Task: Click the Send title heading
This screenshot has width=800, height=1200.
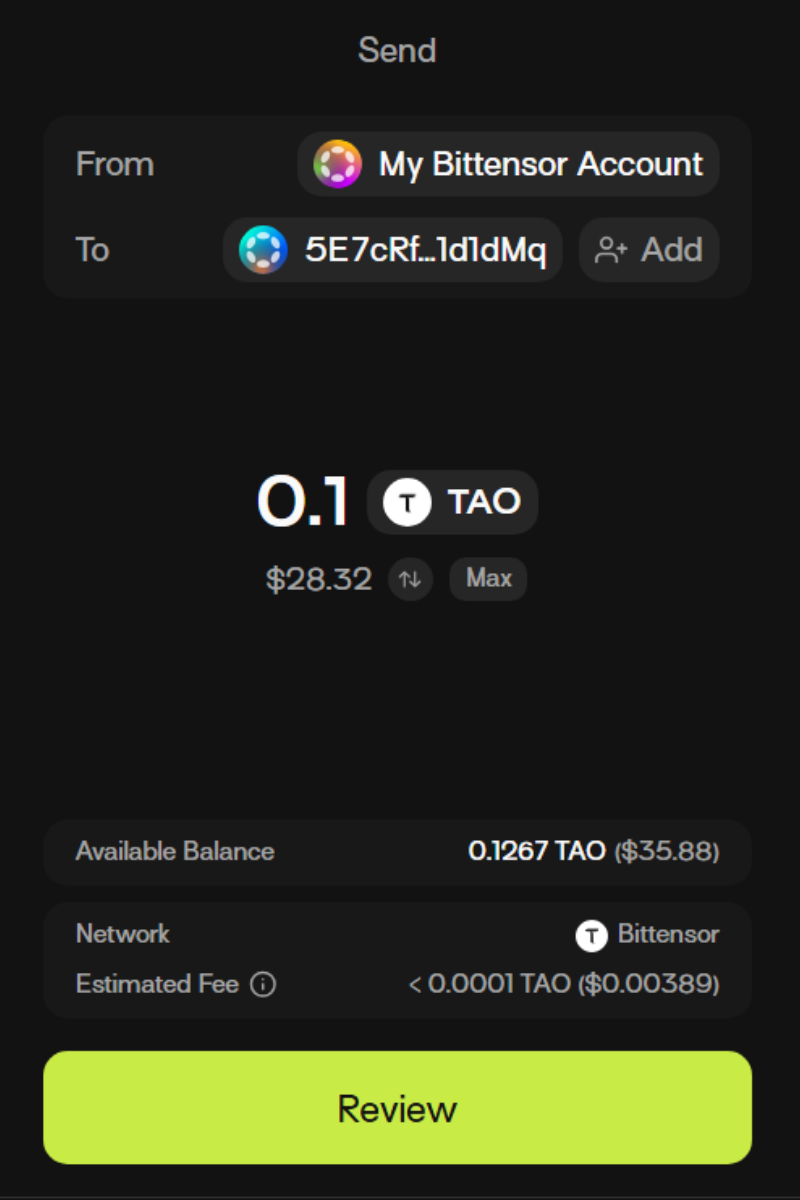Action: (x=397, y=50)
